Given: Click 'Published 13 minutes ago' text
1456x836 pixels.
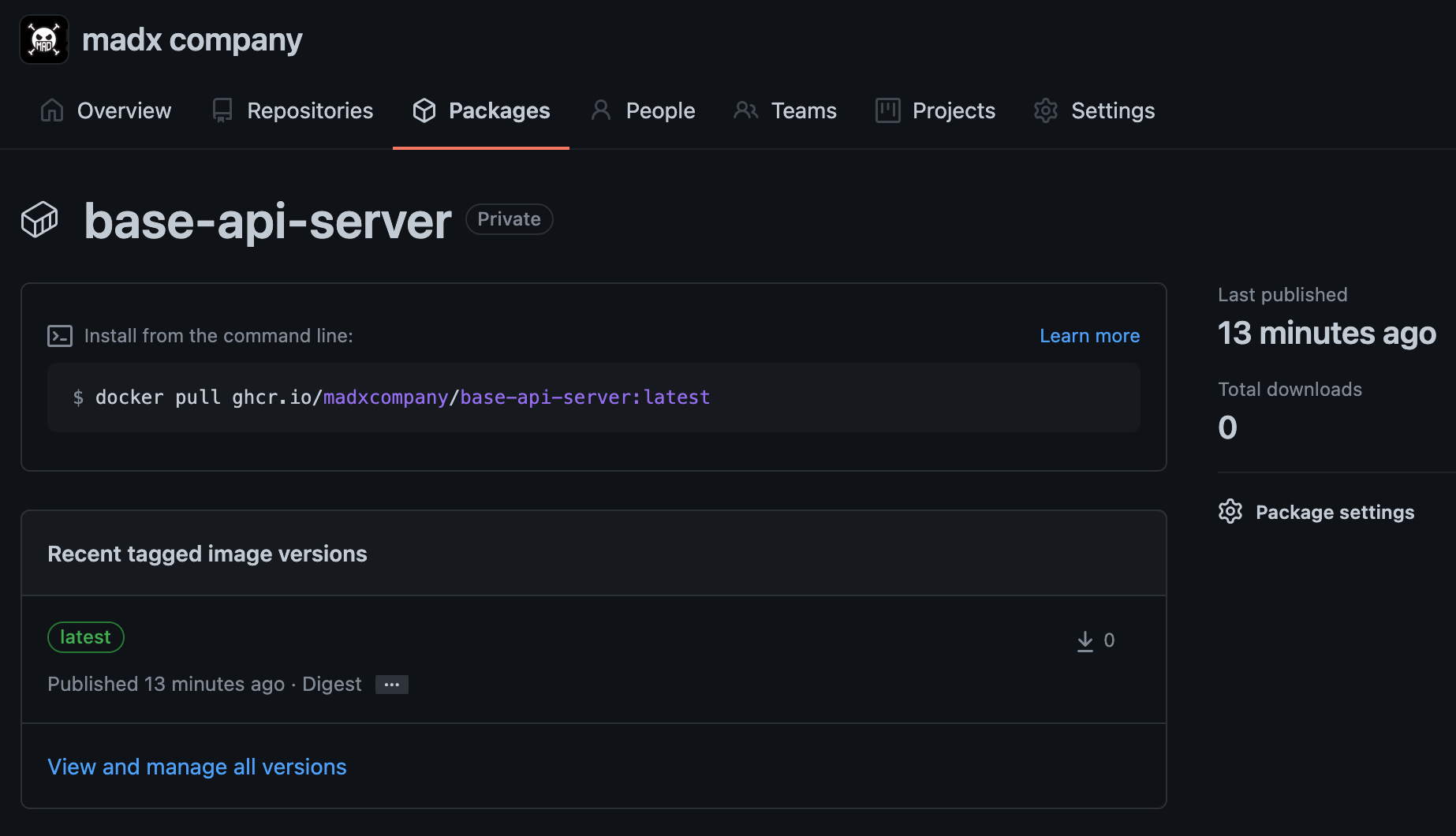Looking at the screenshot, I should (x=166, y=685).
